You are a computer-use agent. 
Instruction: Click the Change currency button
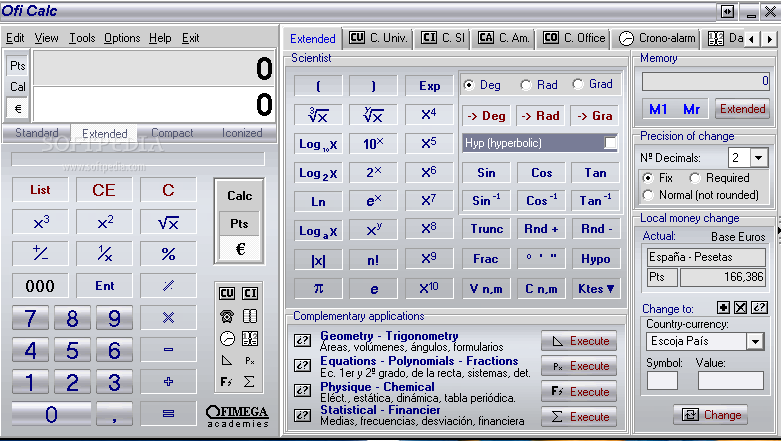click(x=711, y=415)
